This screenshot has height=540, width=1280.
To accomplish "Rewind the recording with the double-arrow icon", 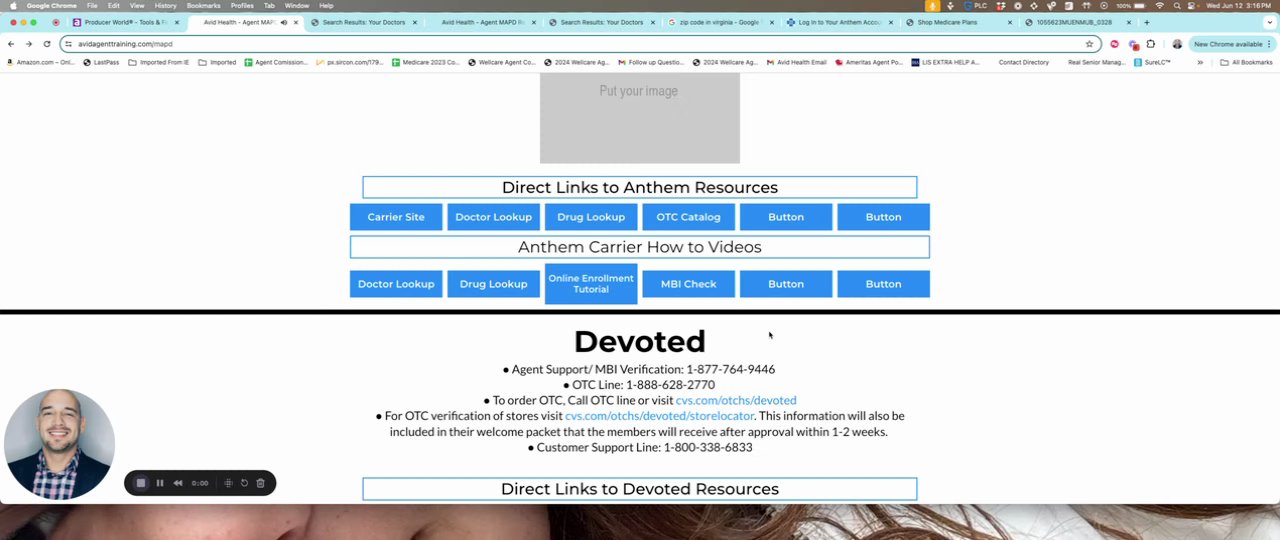I will click(178, 483).
